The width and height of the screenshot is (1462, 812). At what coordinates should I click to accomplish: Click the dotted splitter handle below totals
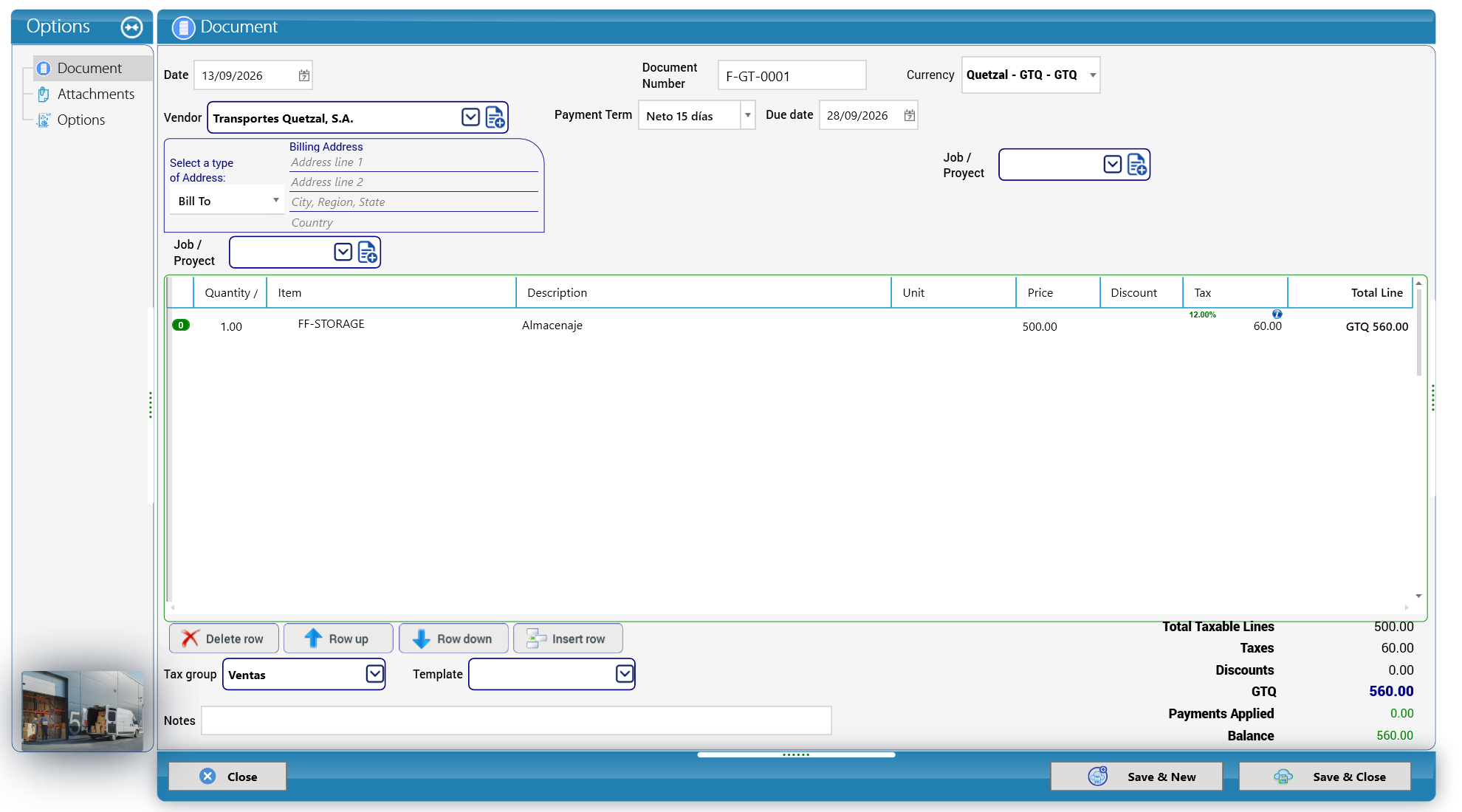796,755
